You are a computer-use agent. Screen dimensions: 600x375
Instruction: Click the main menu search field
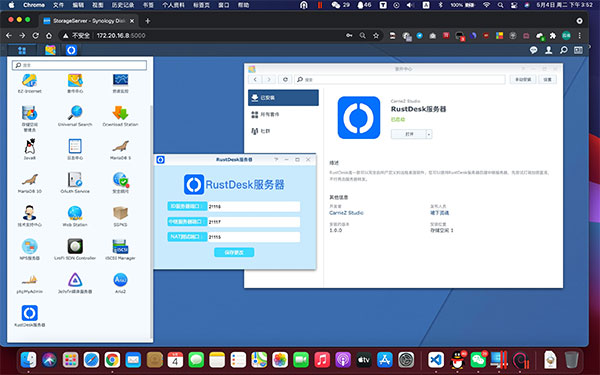[x=80, y=65]
